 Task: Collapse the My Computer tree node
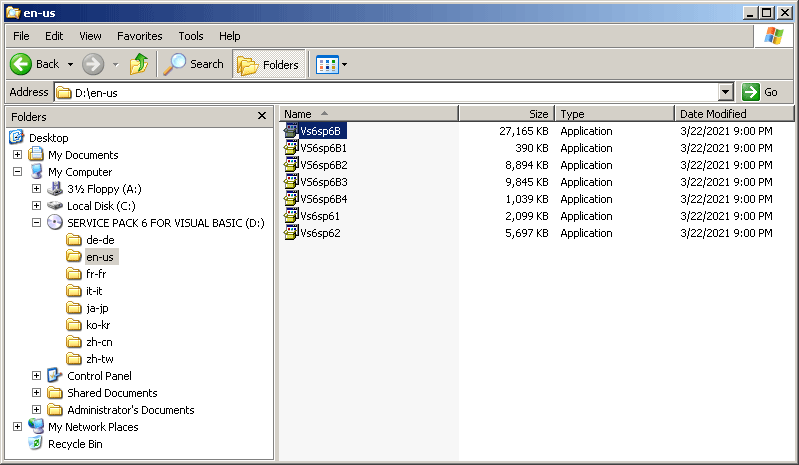(x=17, y=172)
